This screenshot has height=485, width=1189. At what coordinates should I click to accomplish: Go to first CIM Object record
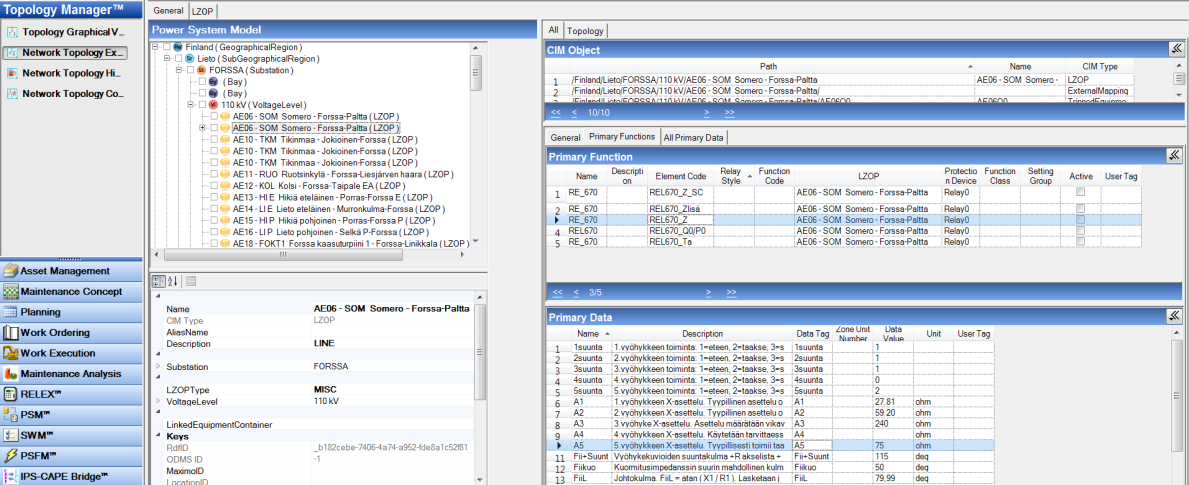point(556,112)
